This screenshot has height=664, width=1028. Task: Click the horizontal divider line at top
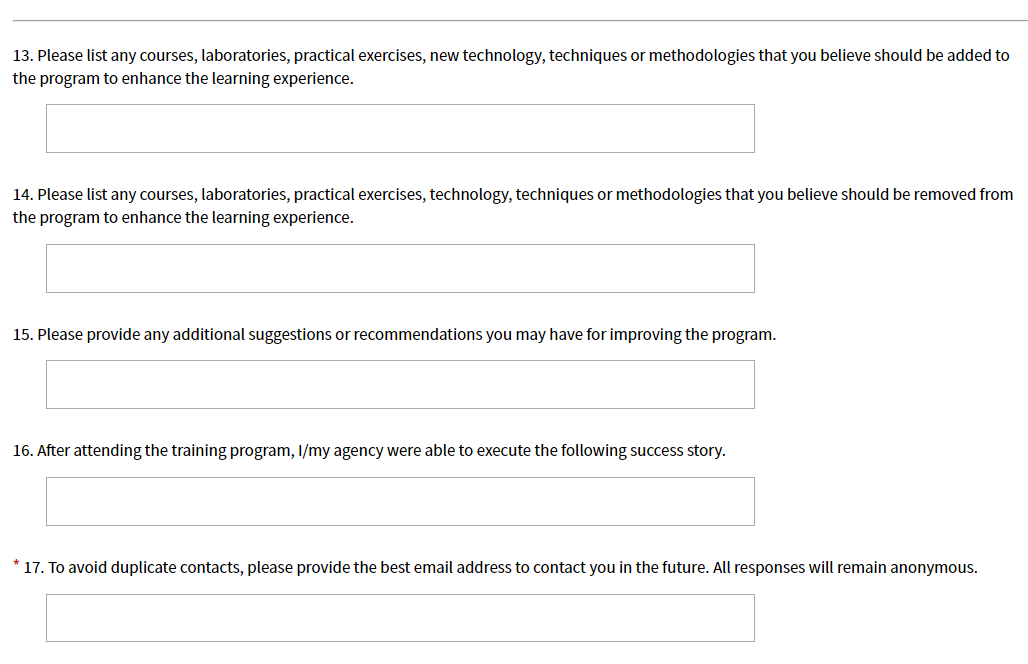[514, 20]
